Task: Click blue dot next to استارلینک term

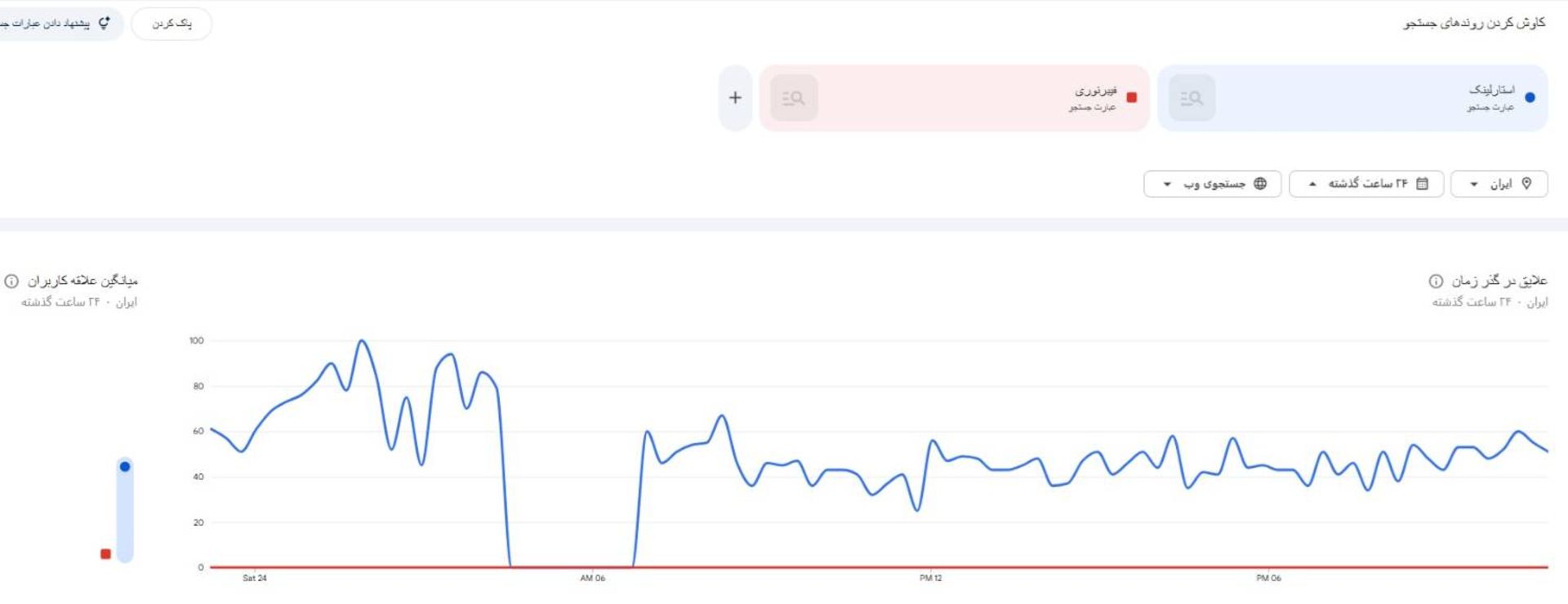Action: tap(1530, 98)
